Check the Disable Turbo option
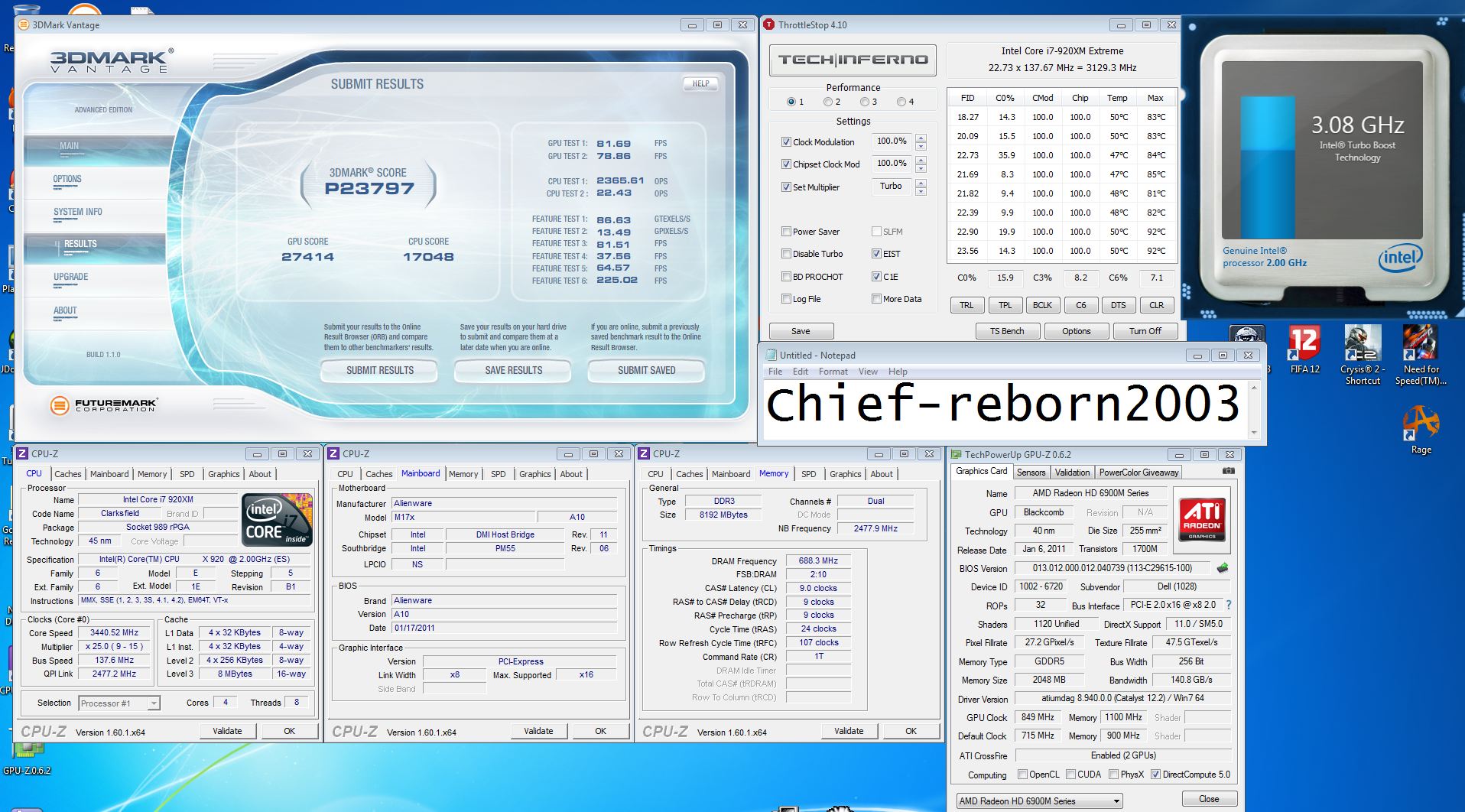1465x812 pixels. point(786,254)
